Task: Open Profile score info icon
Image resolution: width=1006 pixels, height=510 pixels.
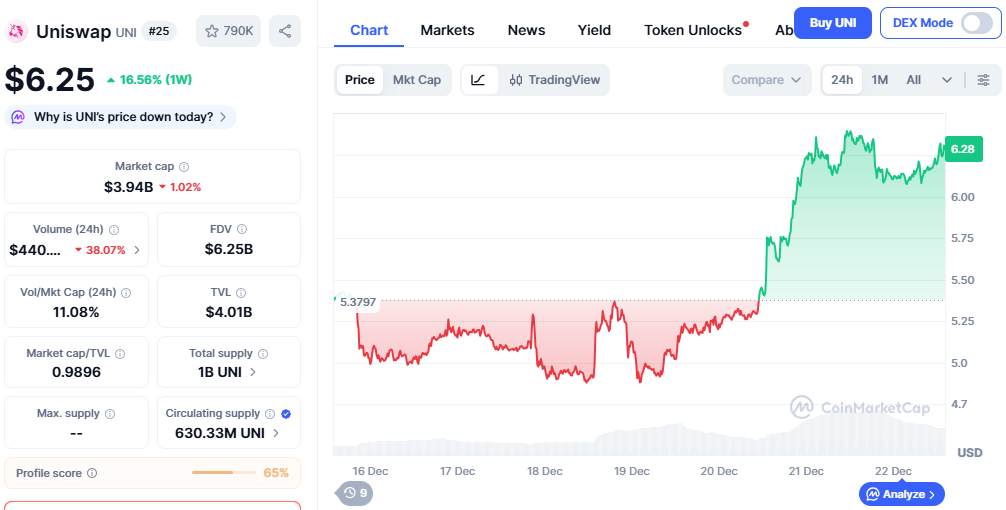Action: (92, 473)
